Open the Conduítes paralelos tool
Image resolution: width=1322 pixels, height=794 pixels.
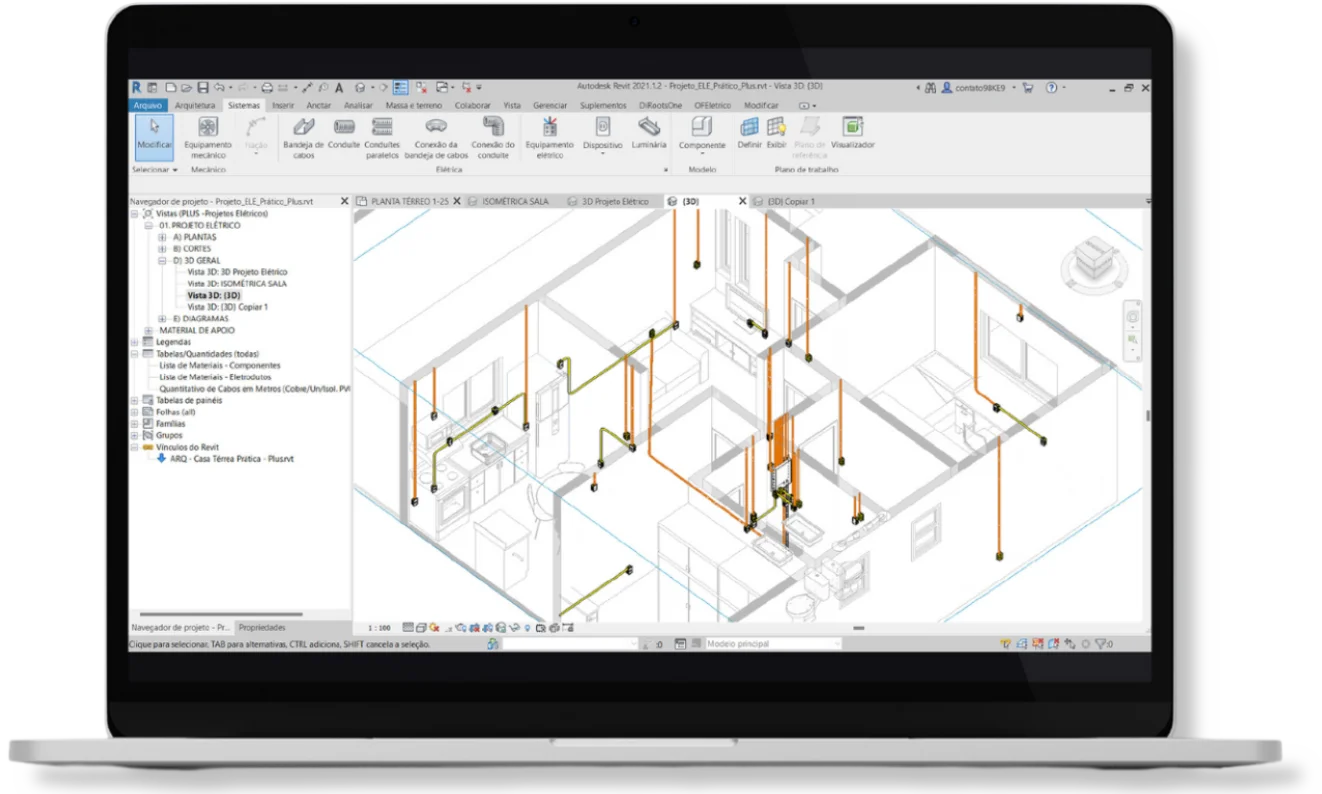(x=382, y=137)
